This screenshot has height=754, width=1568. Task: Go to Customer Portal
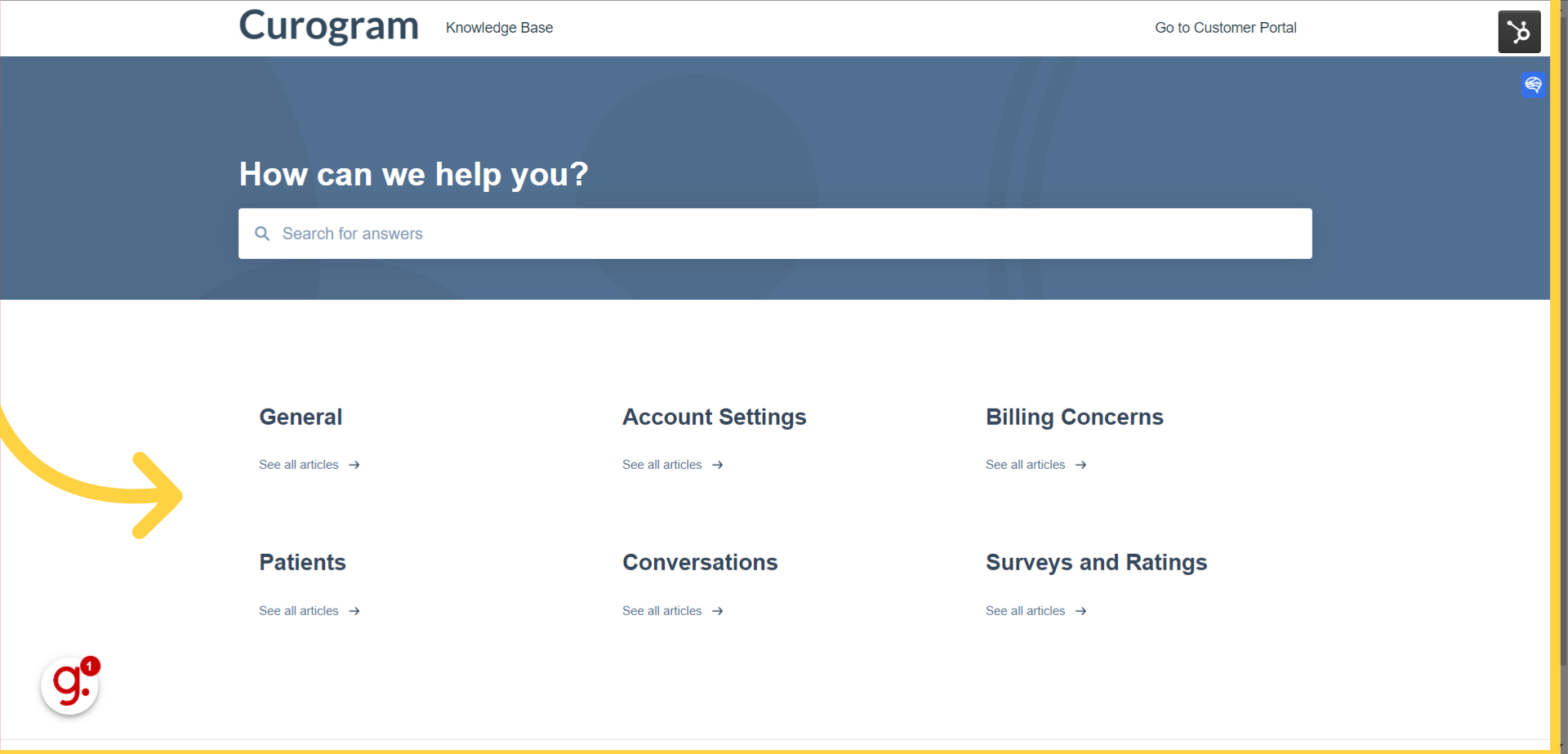pos(1225,27)
